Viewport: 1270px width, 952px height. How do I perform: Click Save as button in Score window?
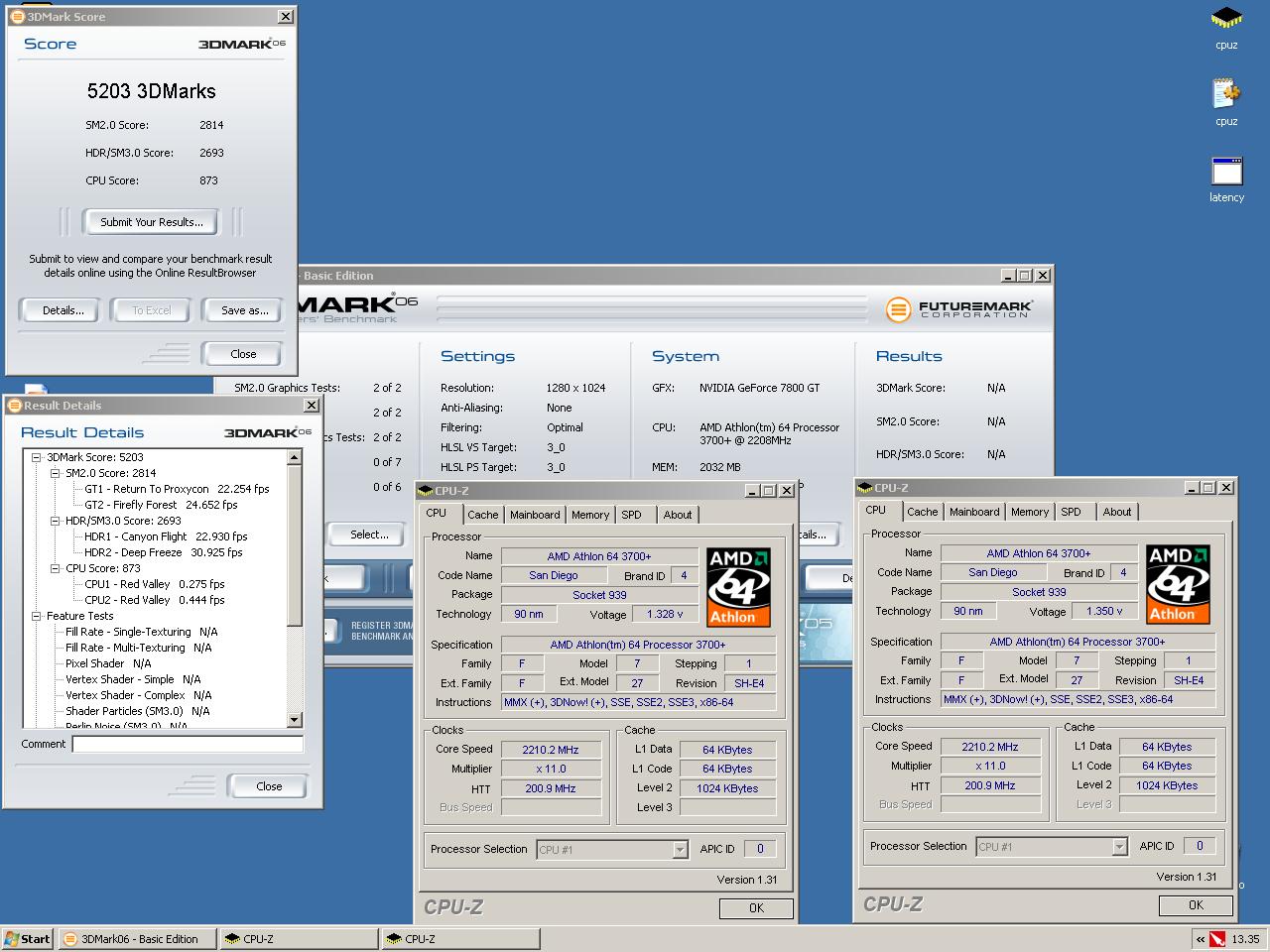[x=244, y=310]
